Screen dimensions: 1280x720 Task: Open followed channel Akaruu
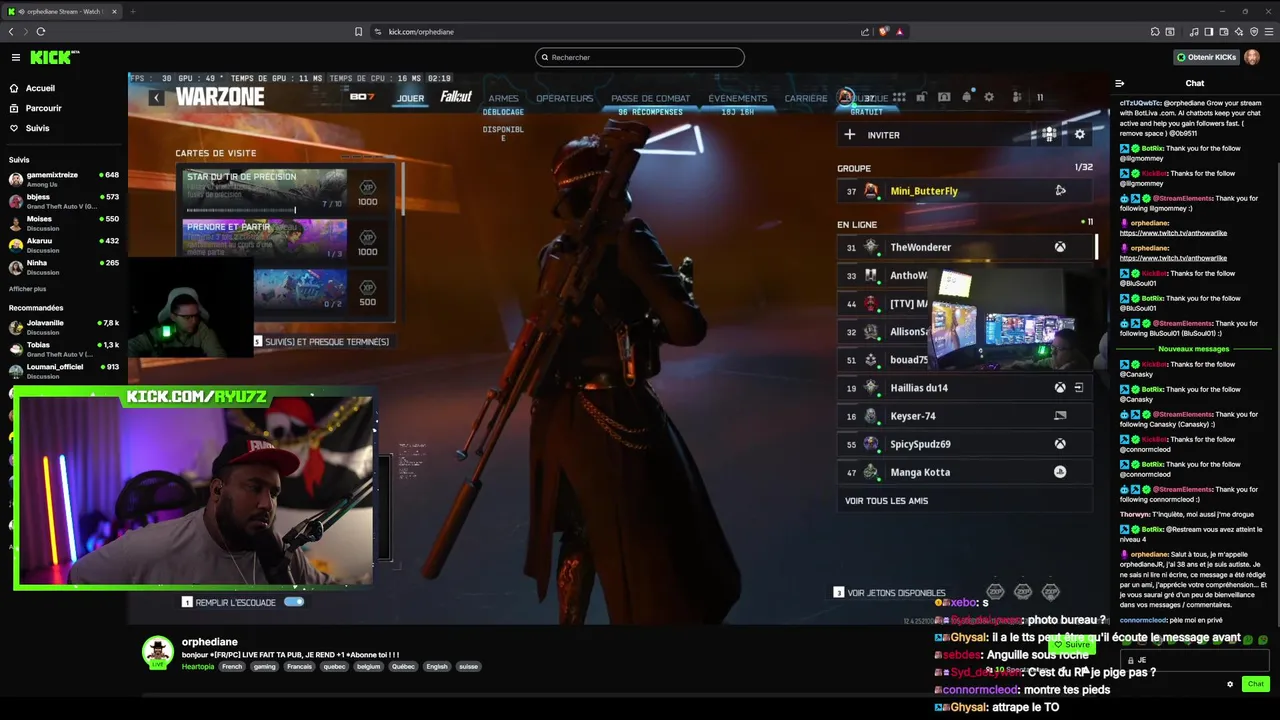tap(64, 245)
